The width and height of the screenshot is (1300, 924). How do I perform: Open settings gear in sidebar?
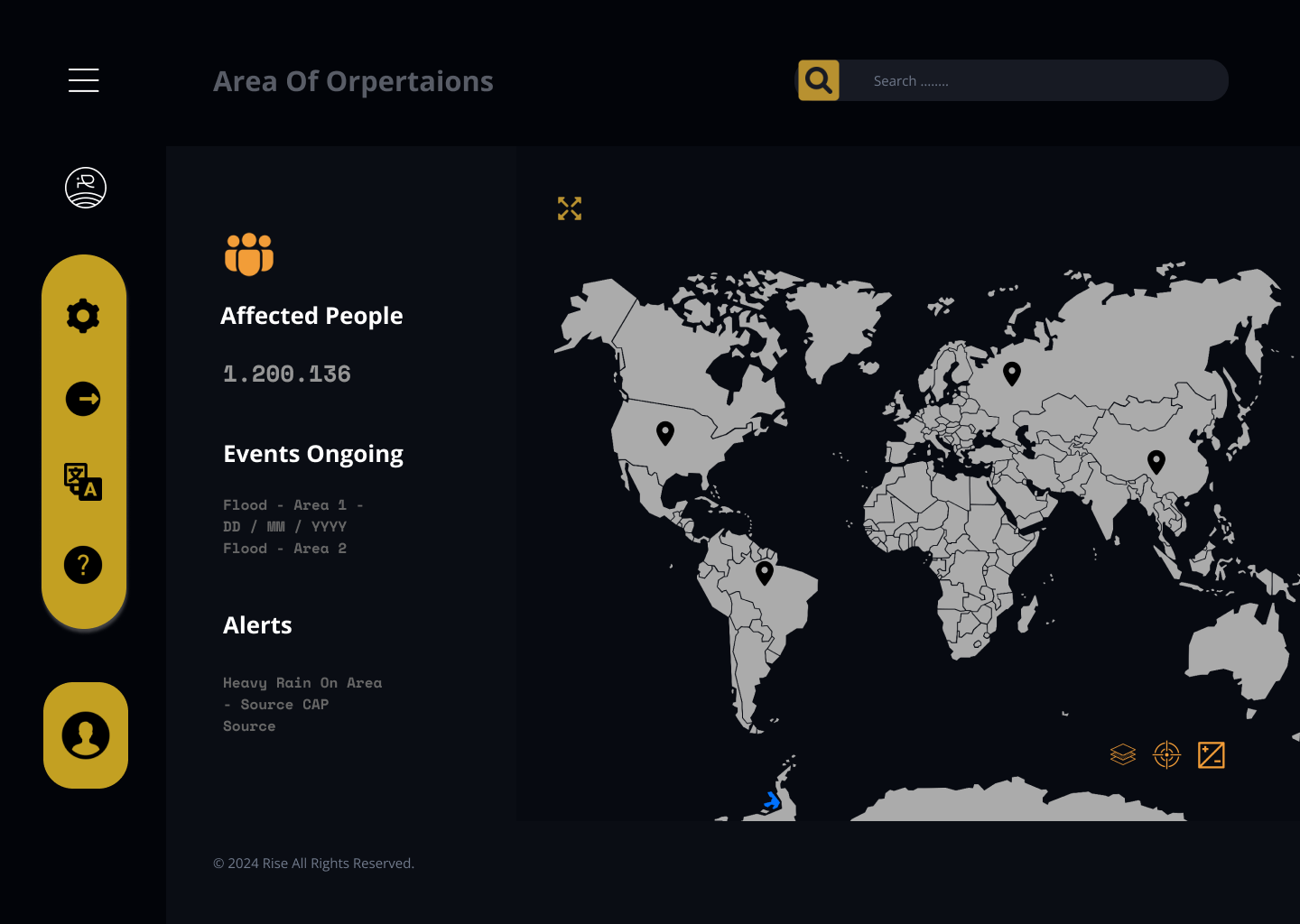(x=83, y=316)
